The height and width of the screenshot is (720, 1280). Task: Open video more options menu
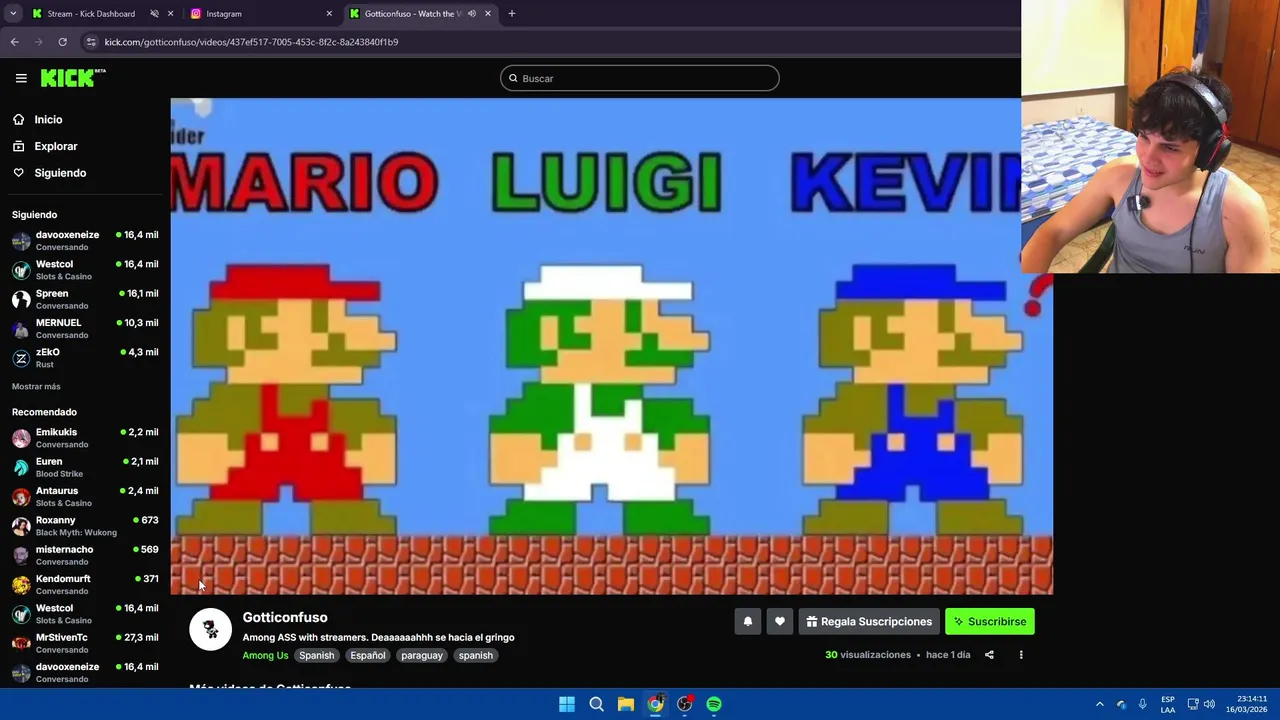click(x=1021, y=655)
